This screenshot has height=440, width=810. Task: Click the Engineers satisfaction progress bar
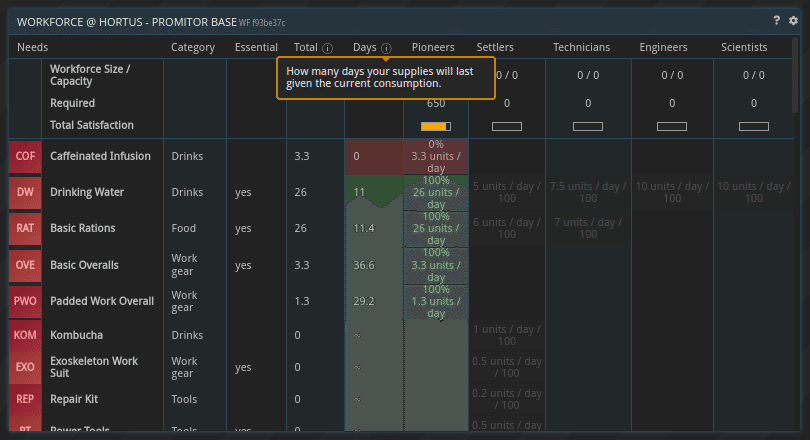tap(672, 127)
